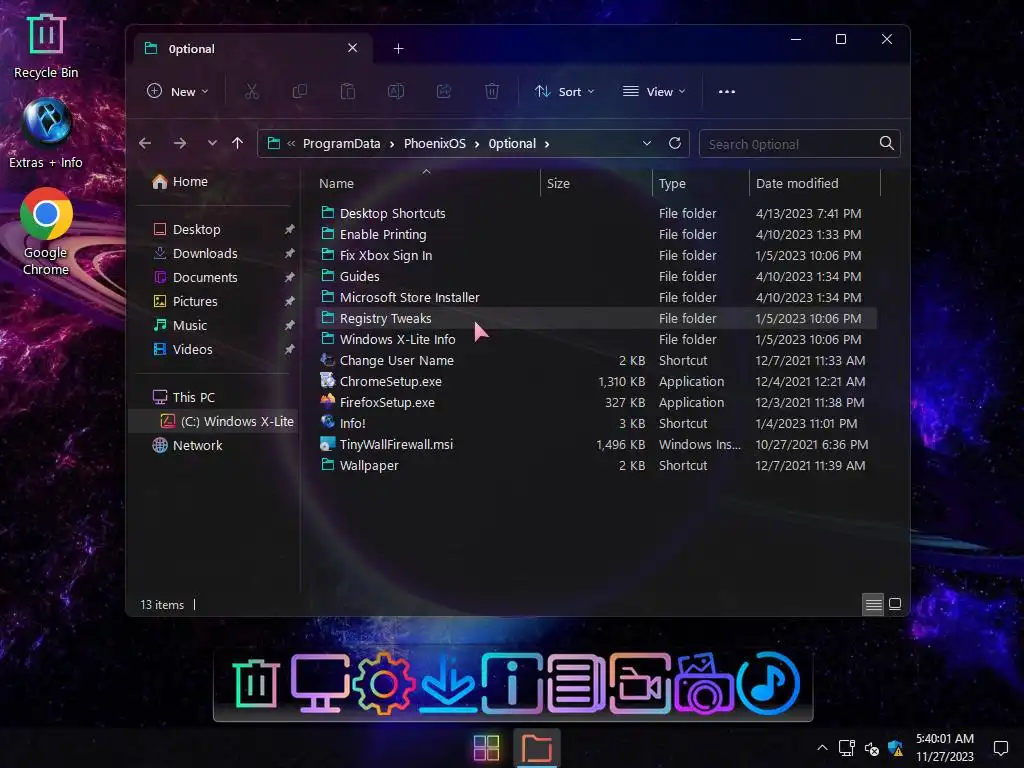Expand recent locations chevron
The image size is (1024, 768).
(212, 143)
